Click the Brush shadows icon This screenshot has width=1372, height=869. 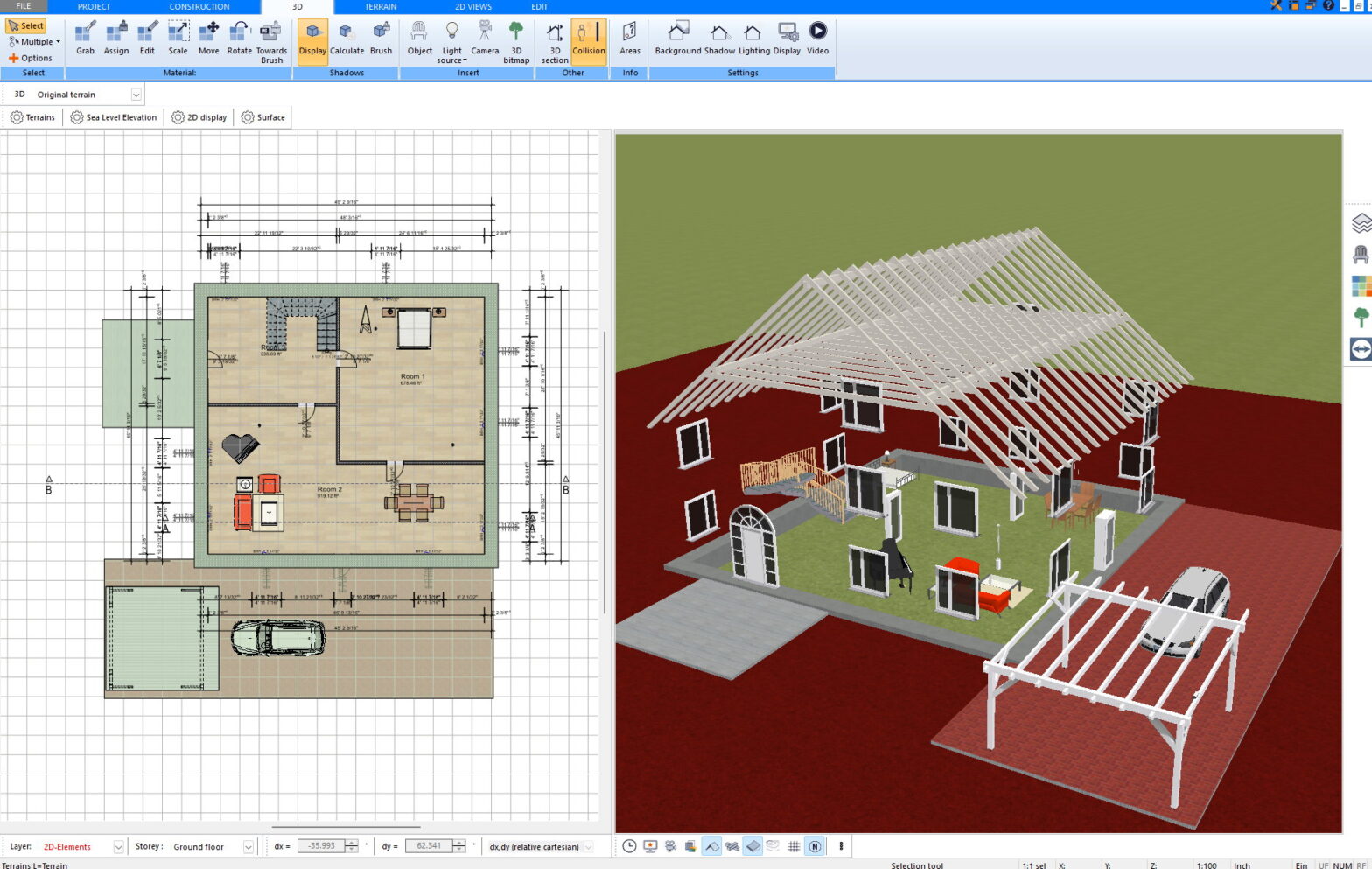pos(381,39)
